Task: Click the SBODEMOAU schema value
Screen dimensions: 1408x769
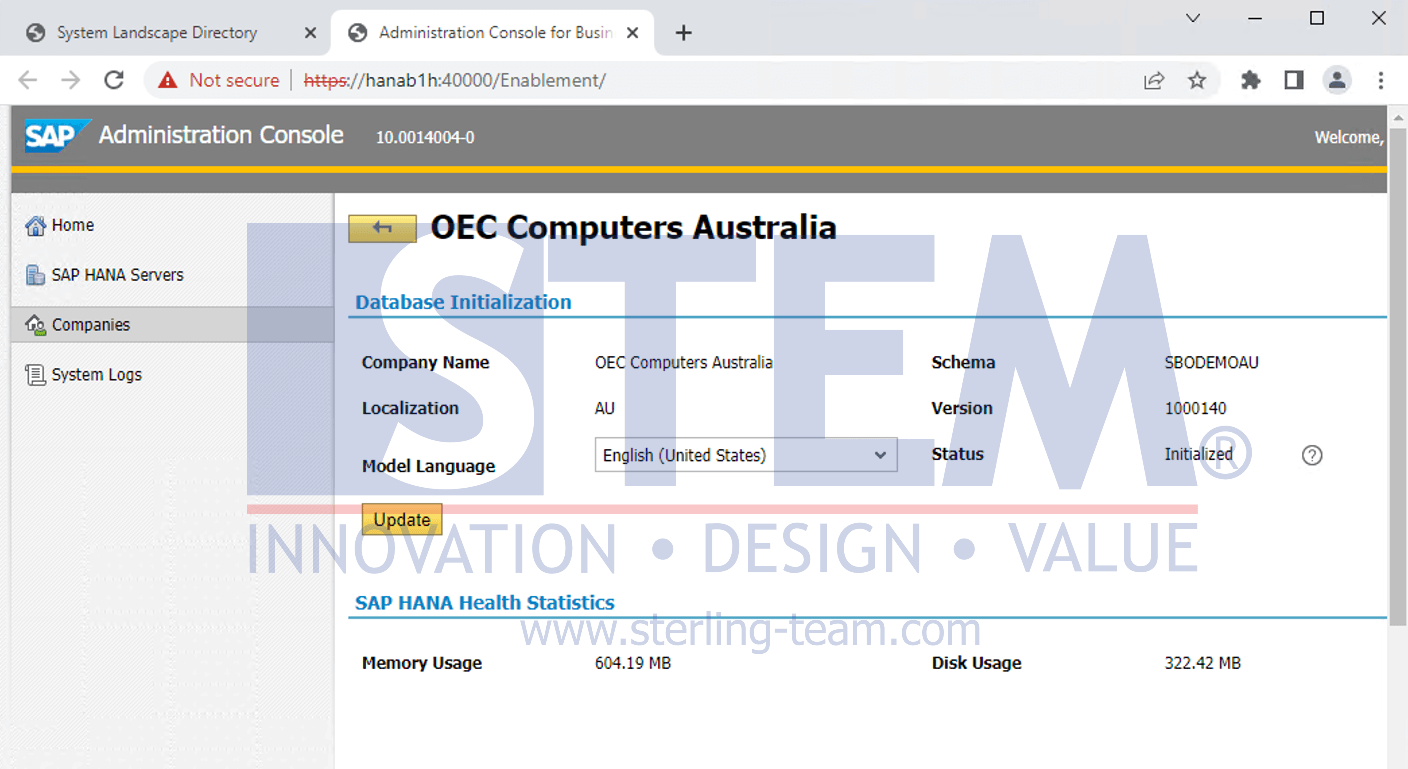Action: (1212, 362)
